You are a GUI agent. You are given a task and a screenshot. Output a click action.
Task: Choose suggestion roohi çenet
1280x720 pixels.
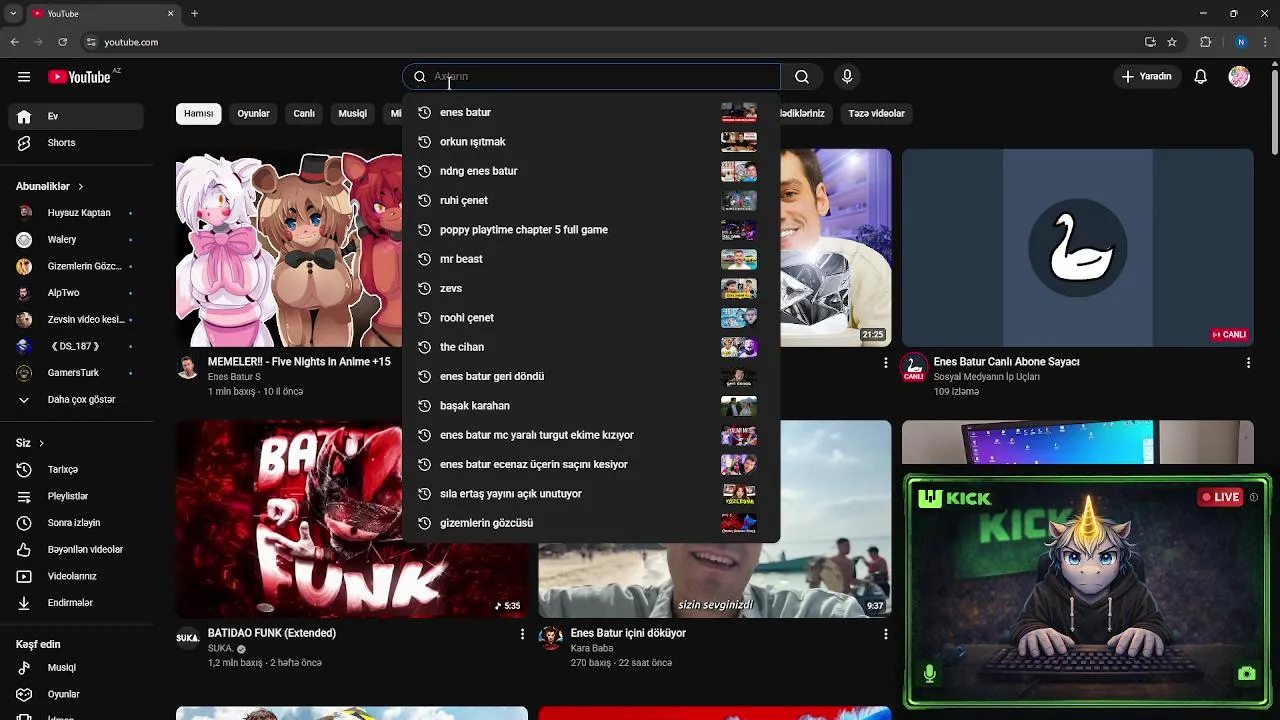(590, 318)
